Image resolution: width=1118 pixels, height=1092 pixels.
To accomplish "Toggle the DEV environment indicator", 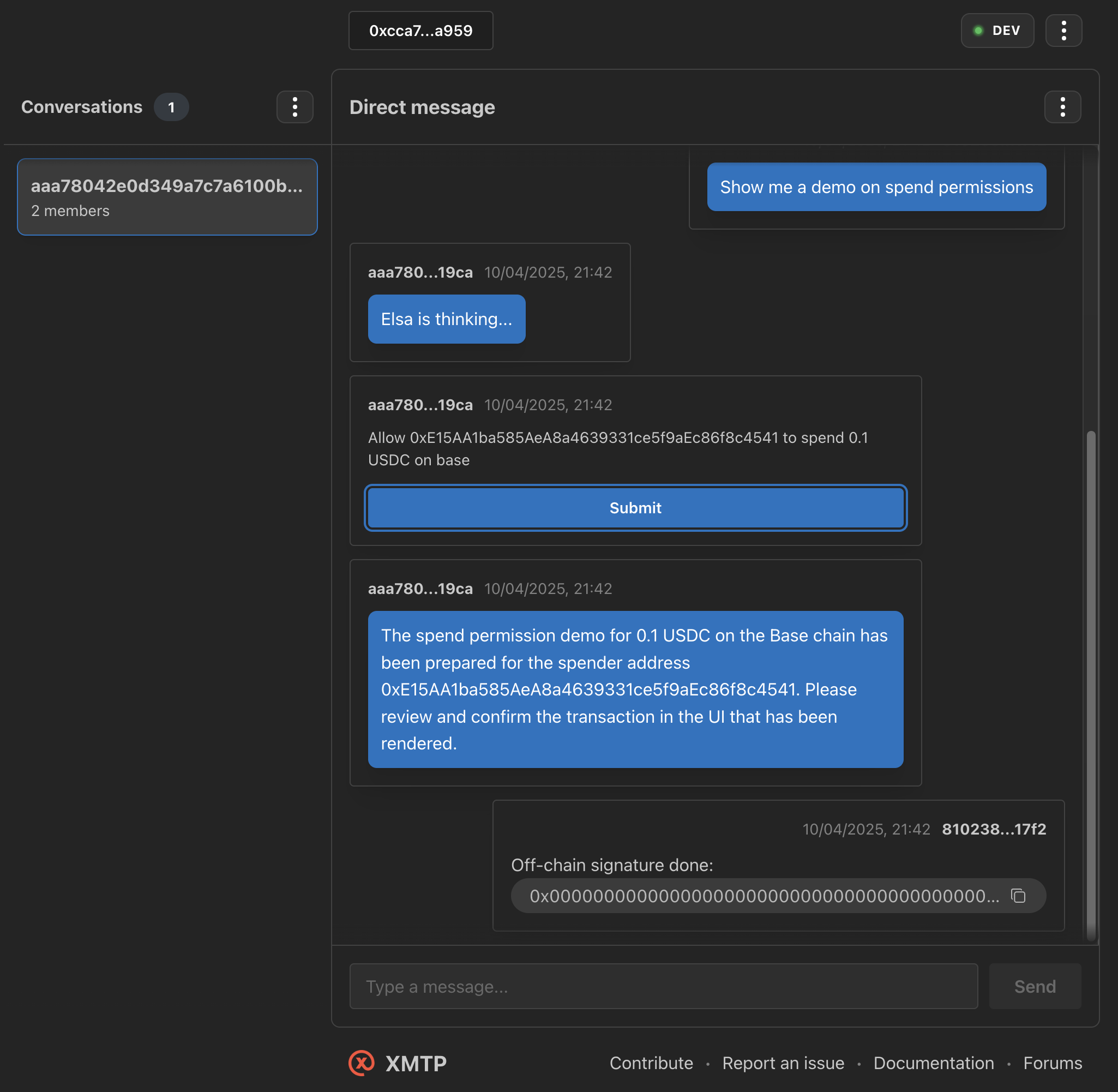I will pos(997,31).
